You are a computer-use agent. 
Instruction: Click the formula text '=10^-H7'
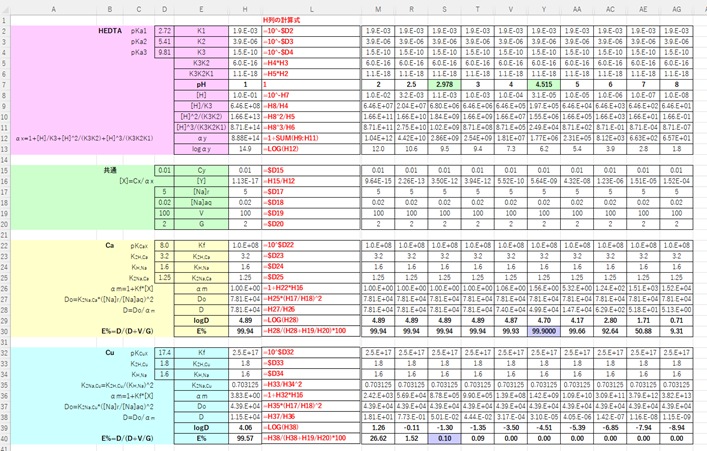tap(276, 96)
